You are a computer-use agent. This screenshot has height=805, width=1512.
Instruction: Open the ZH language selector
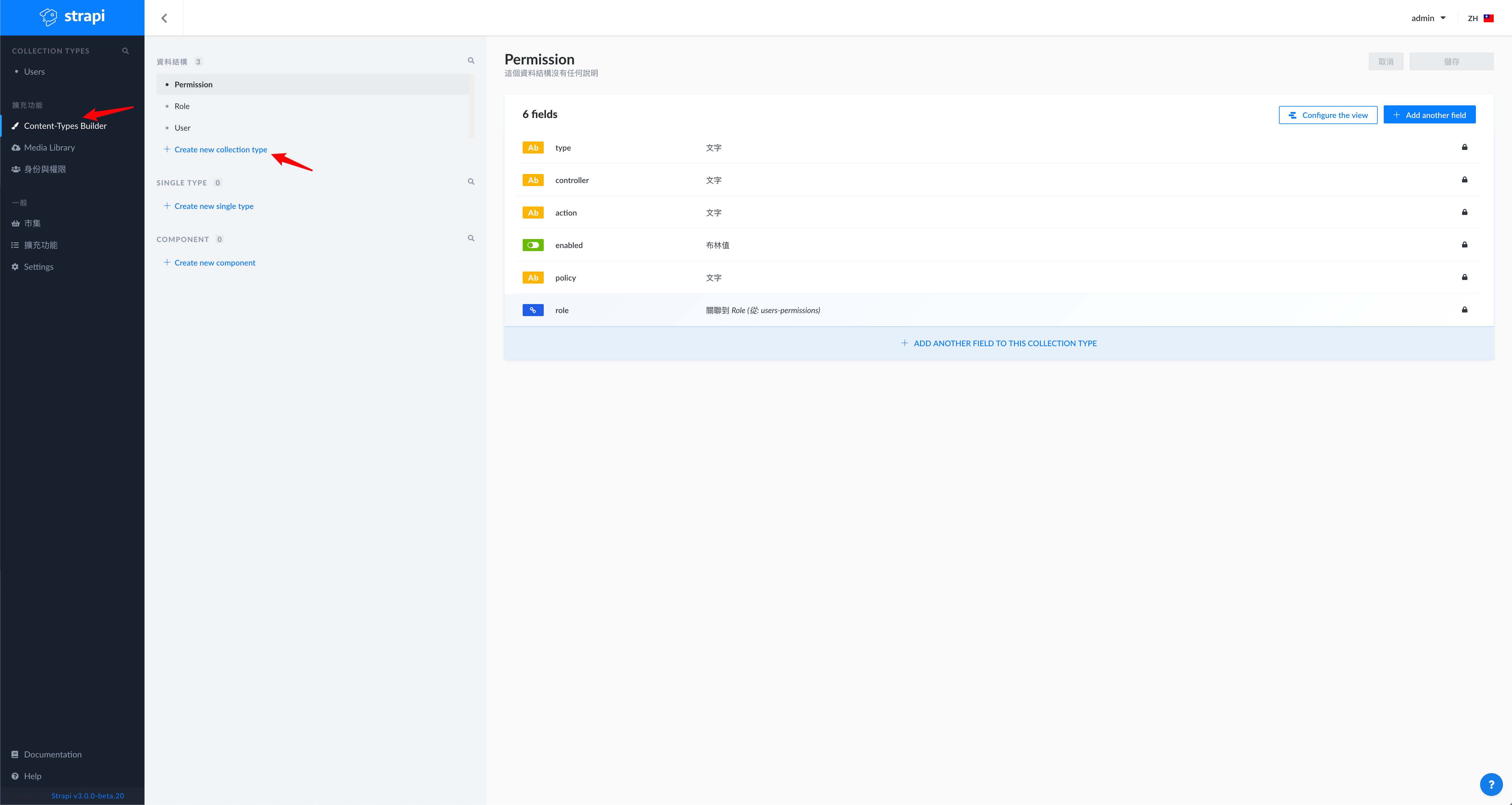pos(1480,18)
